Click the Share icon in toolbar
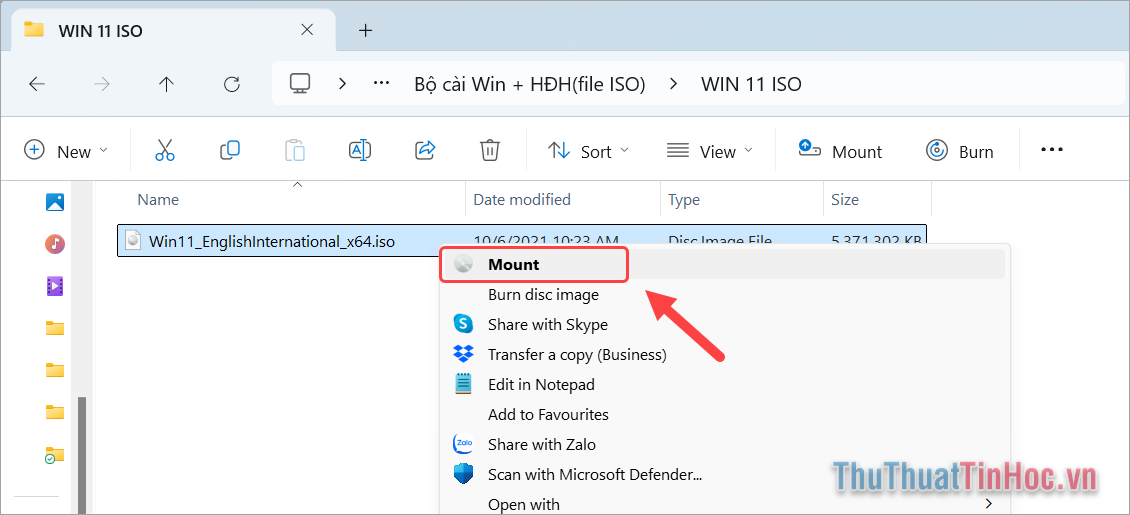The image size is (1130, 515). pyautogui.click(x=425, y=151)
